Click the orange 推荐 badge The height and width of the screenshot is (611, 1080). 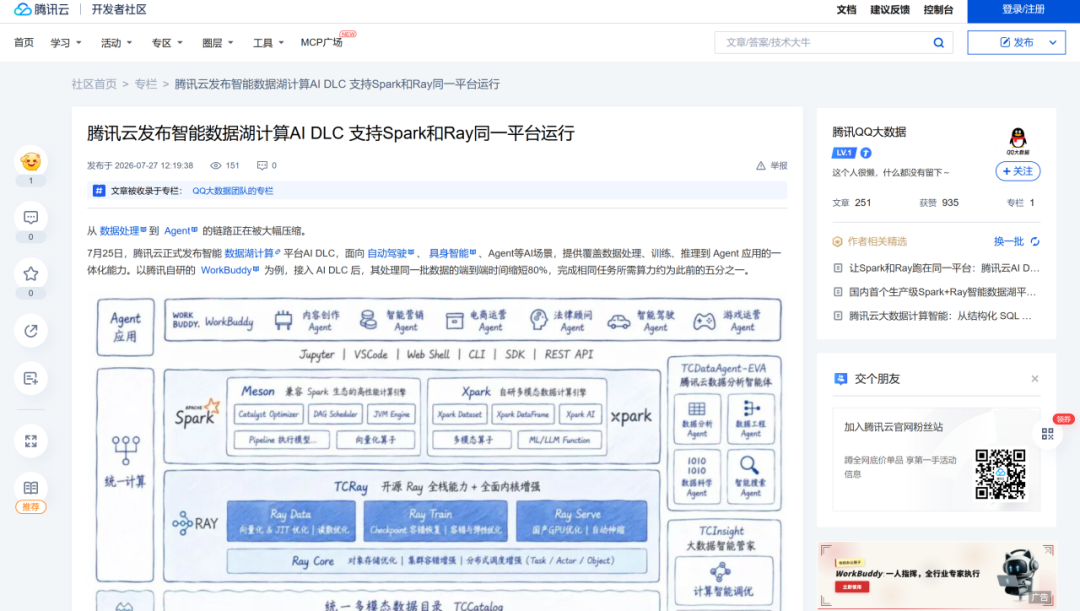pyautogui.click(x=31, y=507)
